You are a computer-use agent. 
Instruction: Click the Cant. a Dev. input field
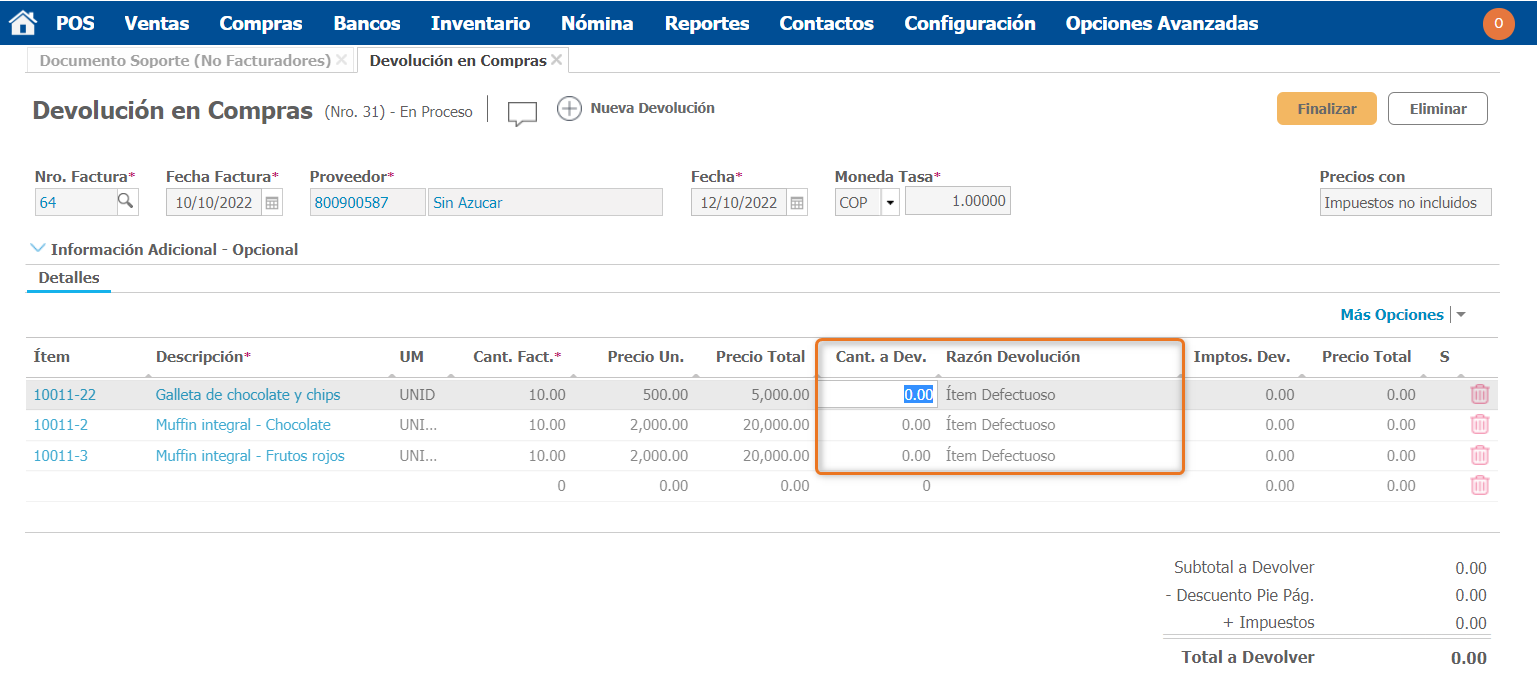point(878,395)
